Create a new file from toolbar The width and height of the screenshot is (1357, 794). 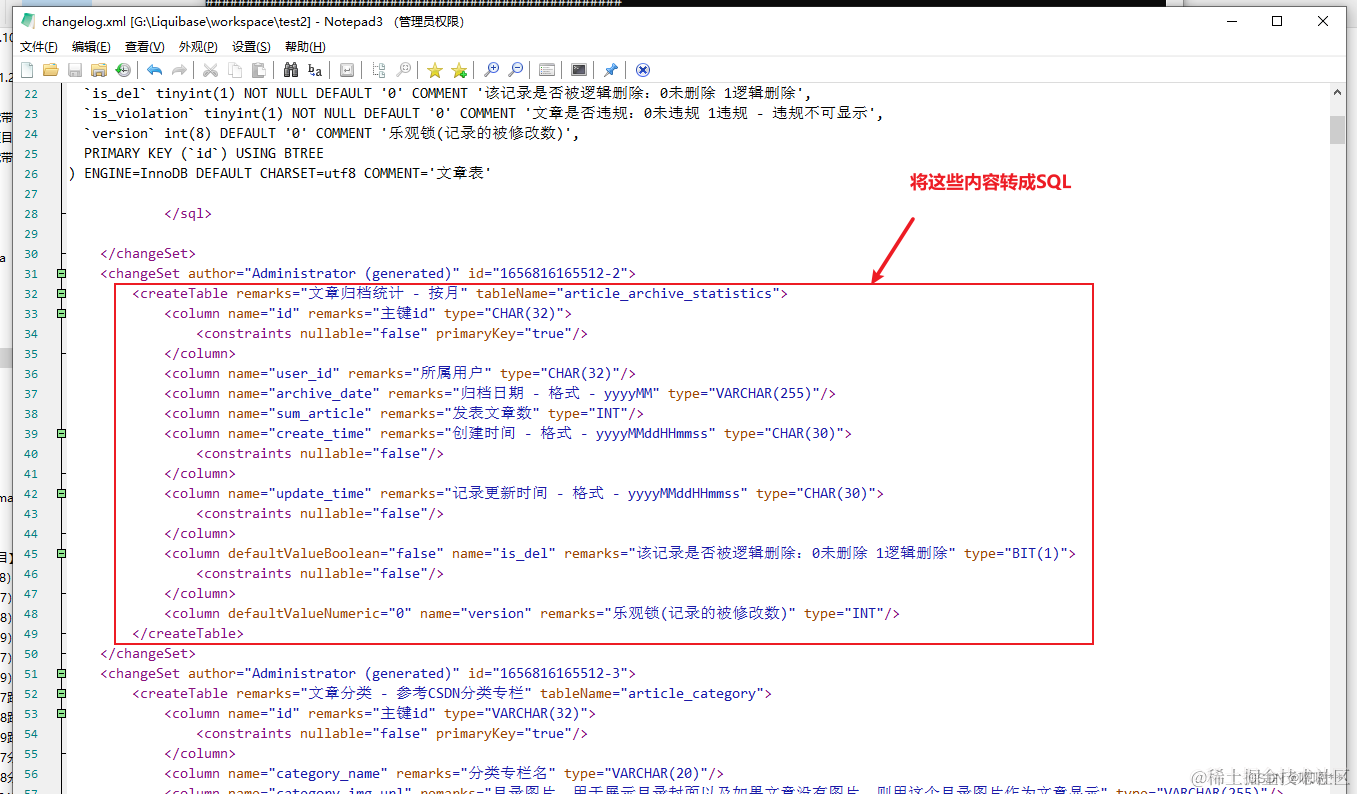click(x=27, y=70)
